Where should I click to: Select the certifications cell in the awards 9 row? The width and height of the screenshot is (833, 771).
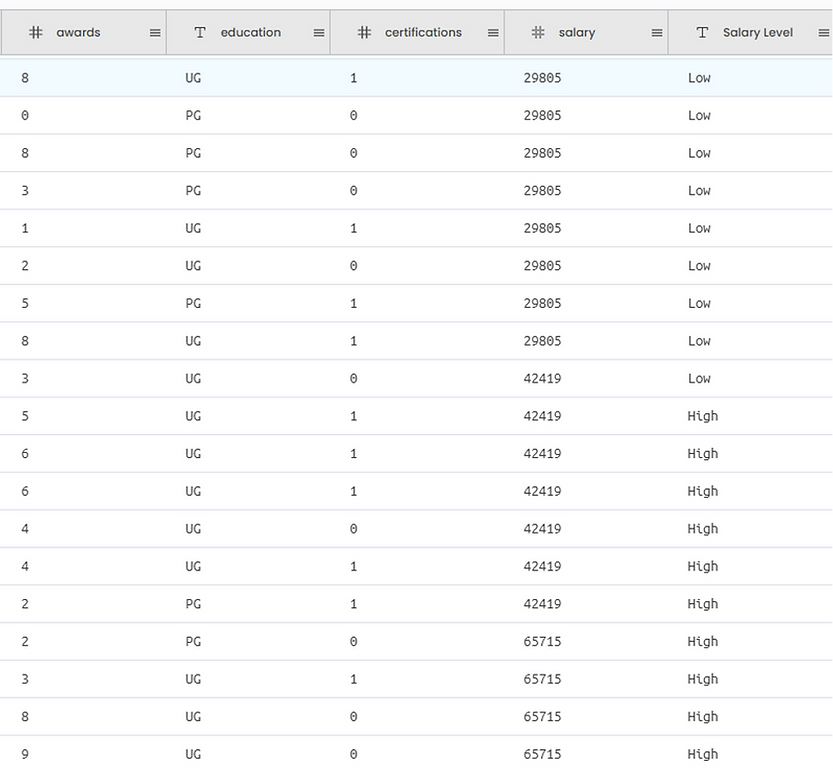[x=353, y=754]
